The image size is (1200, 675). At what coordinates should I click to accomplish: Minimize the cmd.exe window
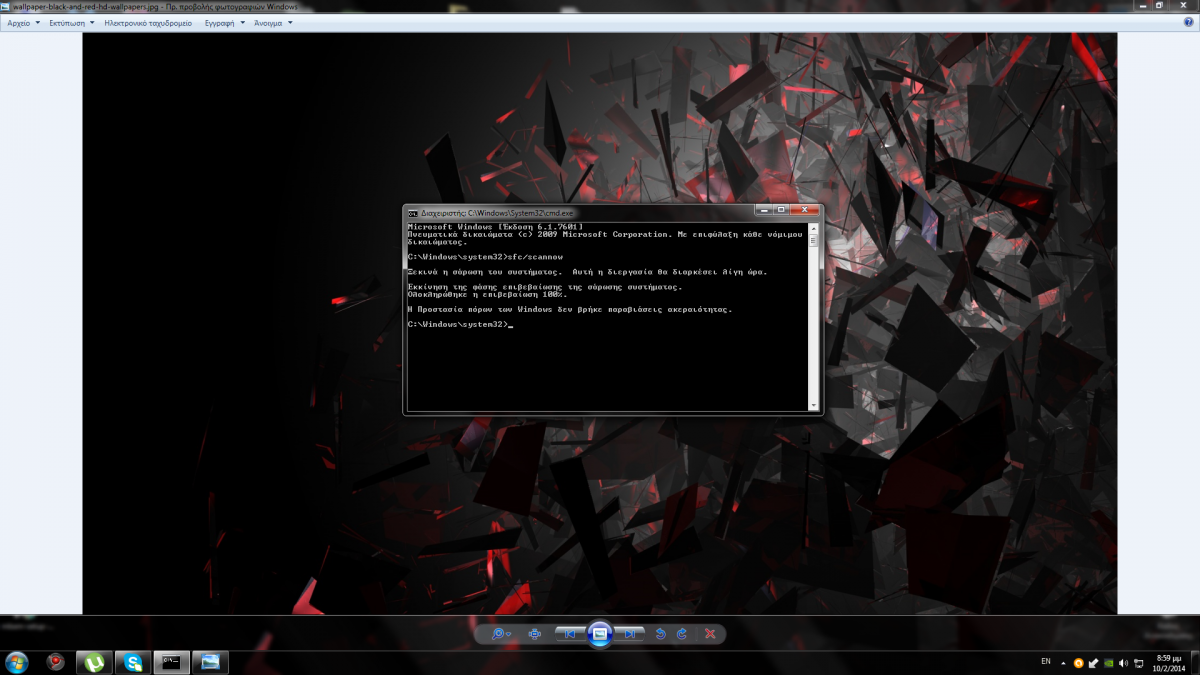point(763,210)
